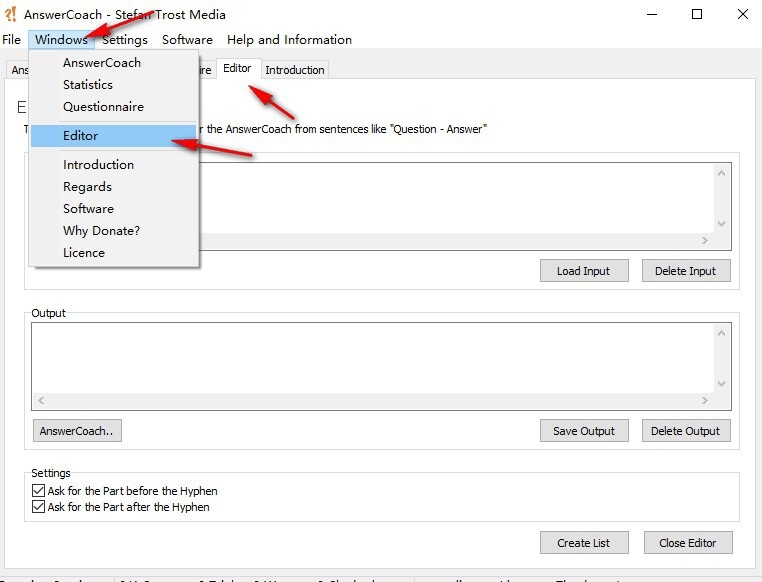Click Output box scroll right arrow

(x=705, y=400)
